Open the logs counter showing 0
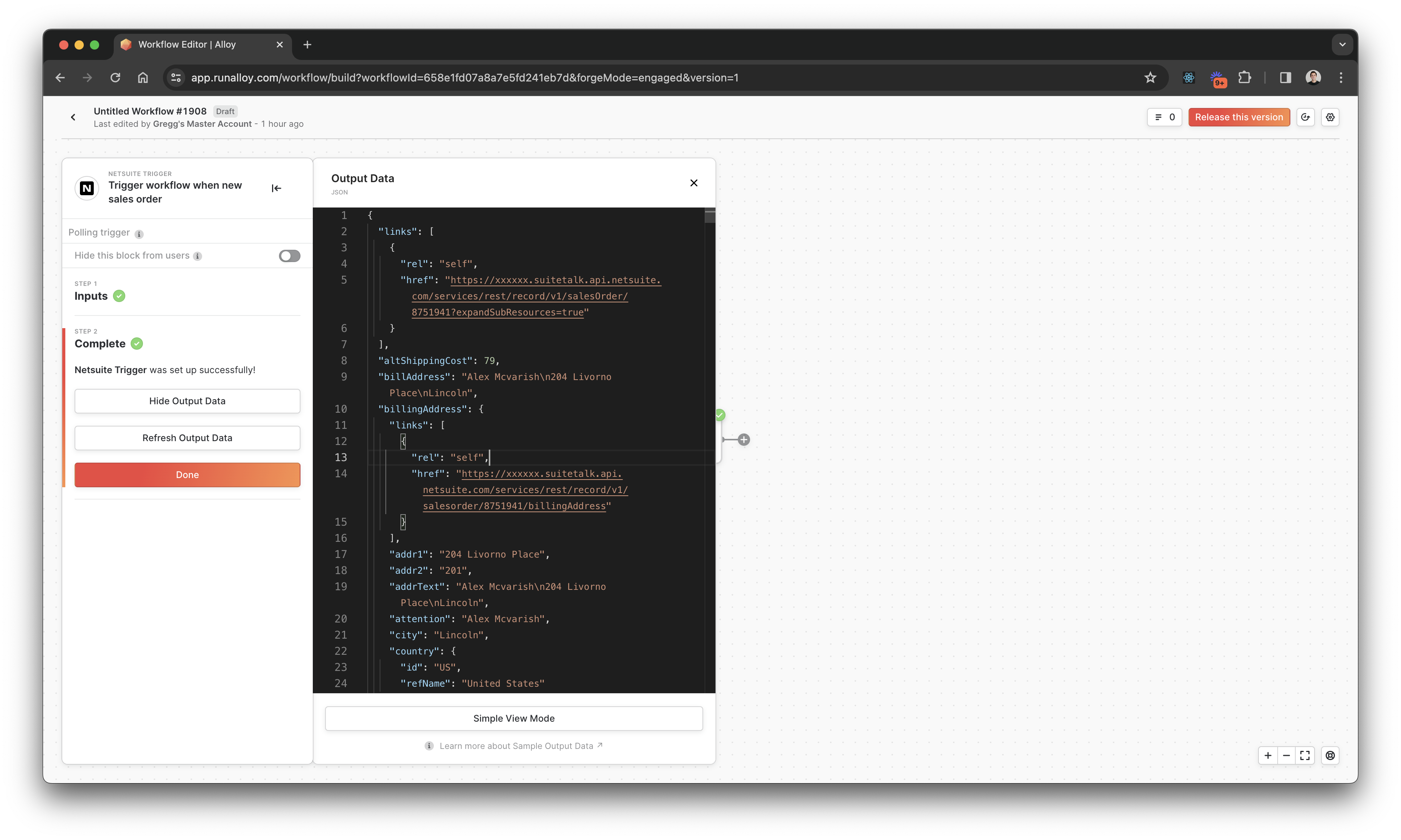1401x840 pixels. [1164, 117]
